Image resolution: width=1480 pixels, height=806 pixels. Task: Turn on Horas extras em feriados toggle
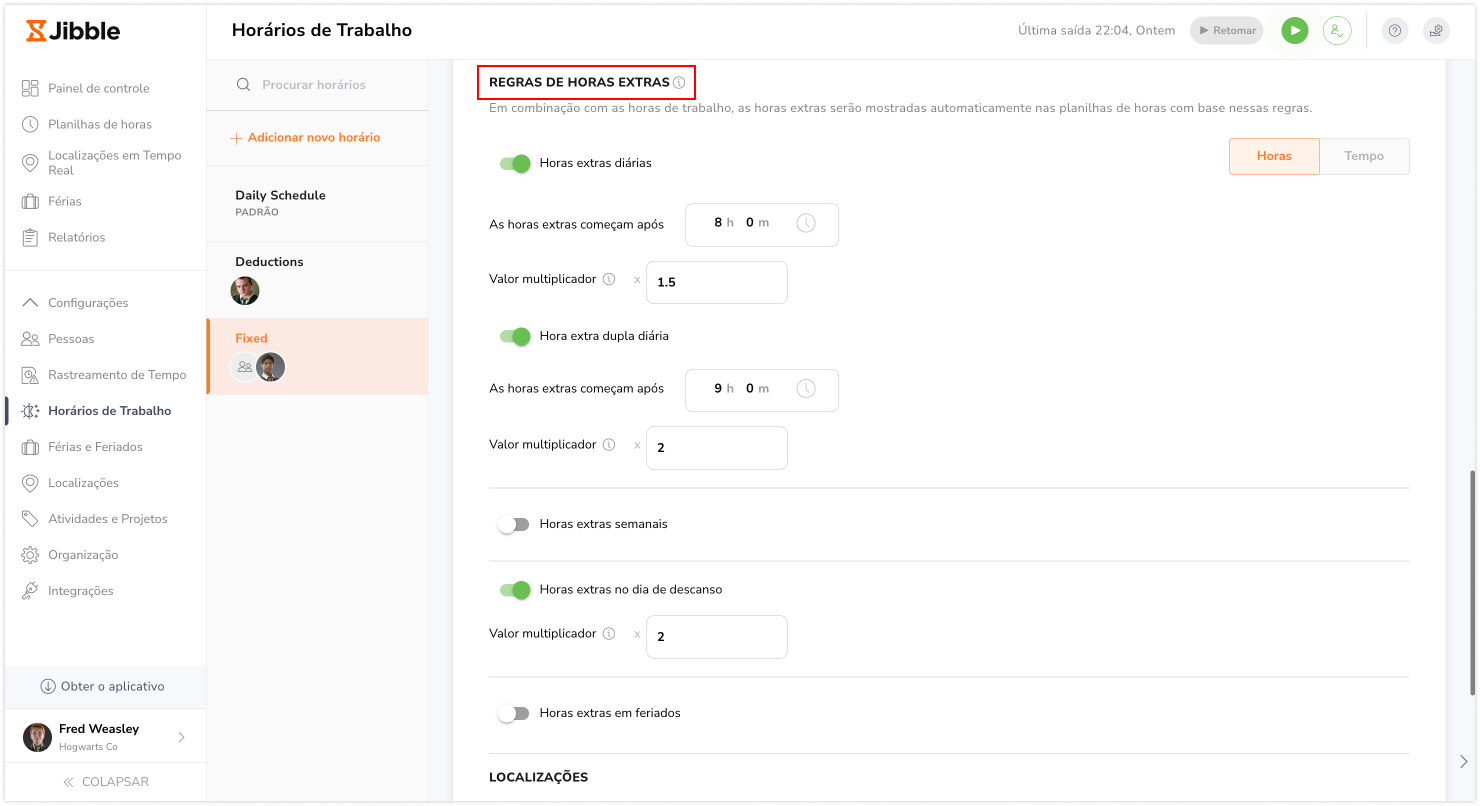(x=514, y=713)
